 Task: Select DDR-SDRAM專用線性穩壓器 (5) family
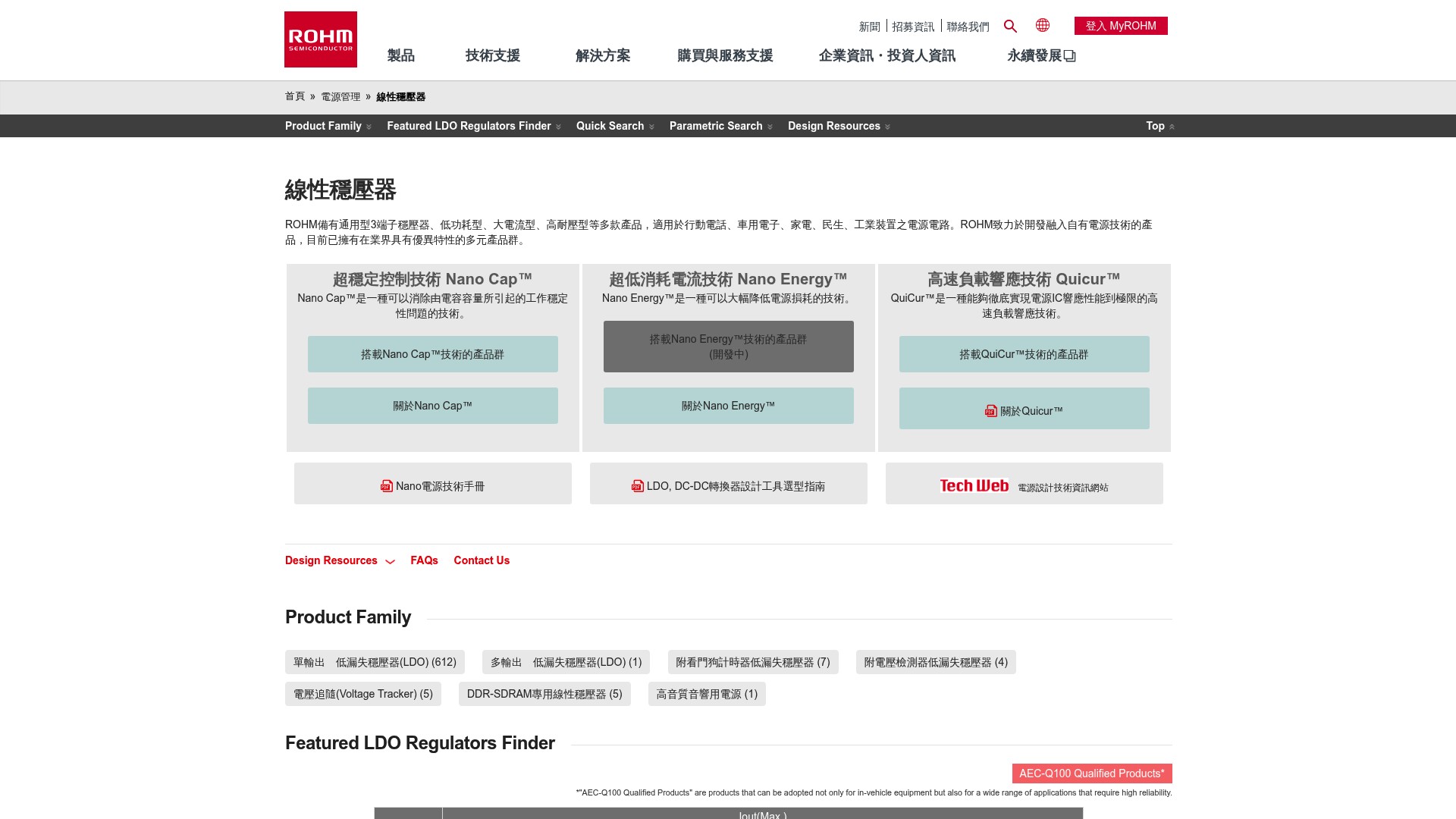click(x=544, y=694)
